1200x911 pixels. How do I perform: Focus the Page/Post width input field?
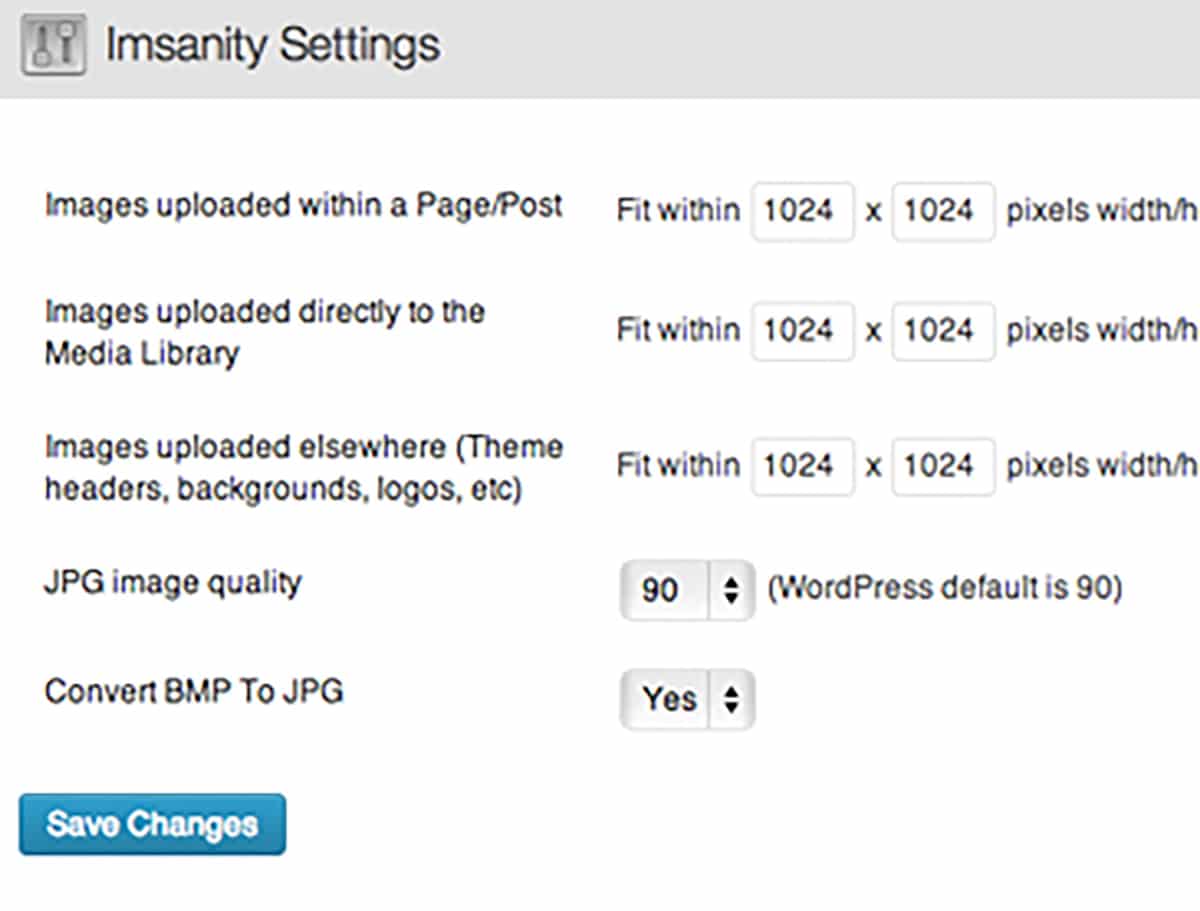tap(802, 211)
